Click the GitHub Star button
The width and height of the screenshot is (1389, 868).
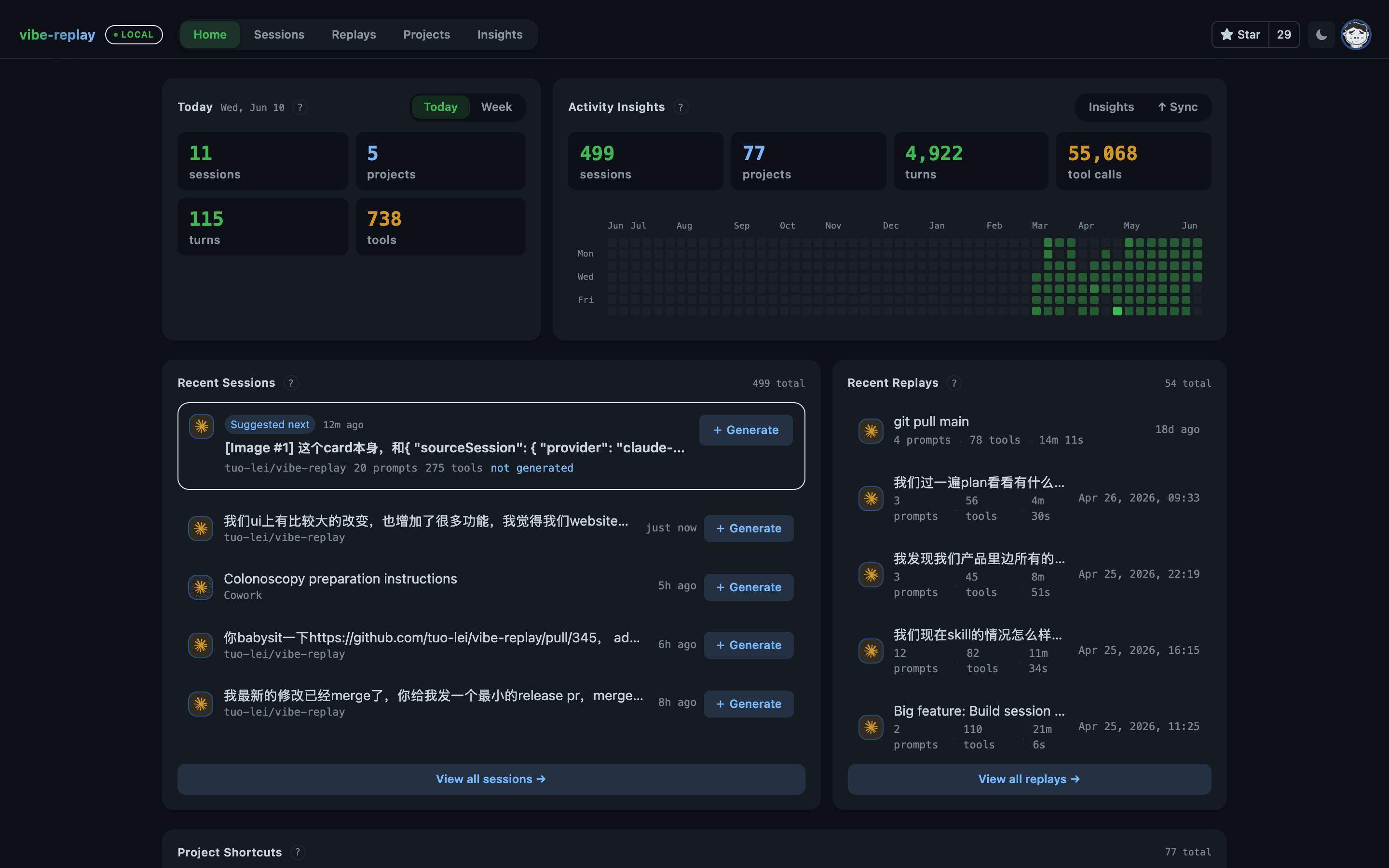[x=1240, y=34]
